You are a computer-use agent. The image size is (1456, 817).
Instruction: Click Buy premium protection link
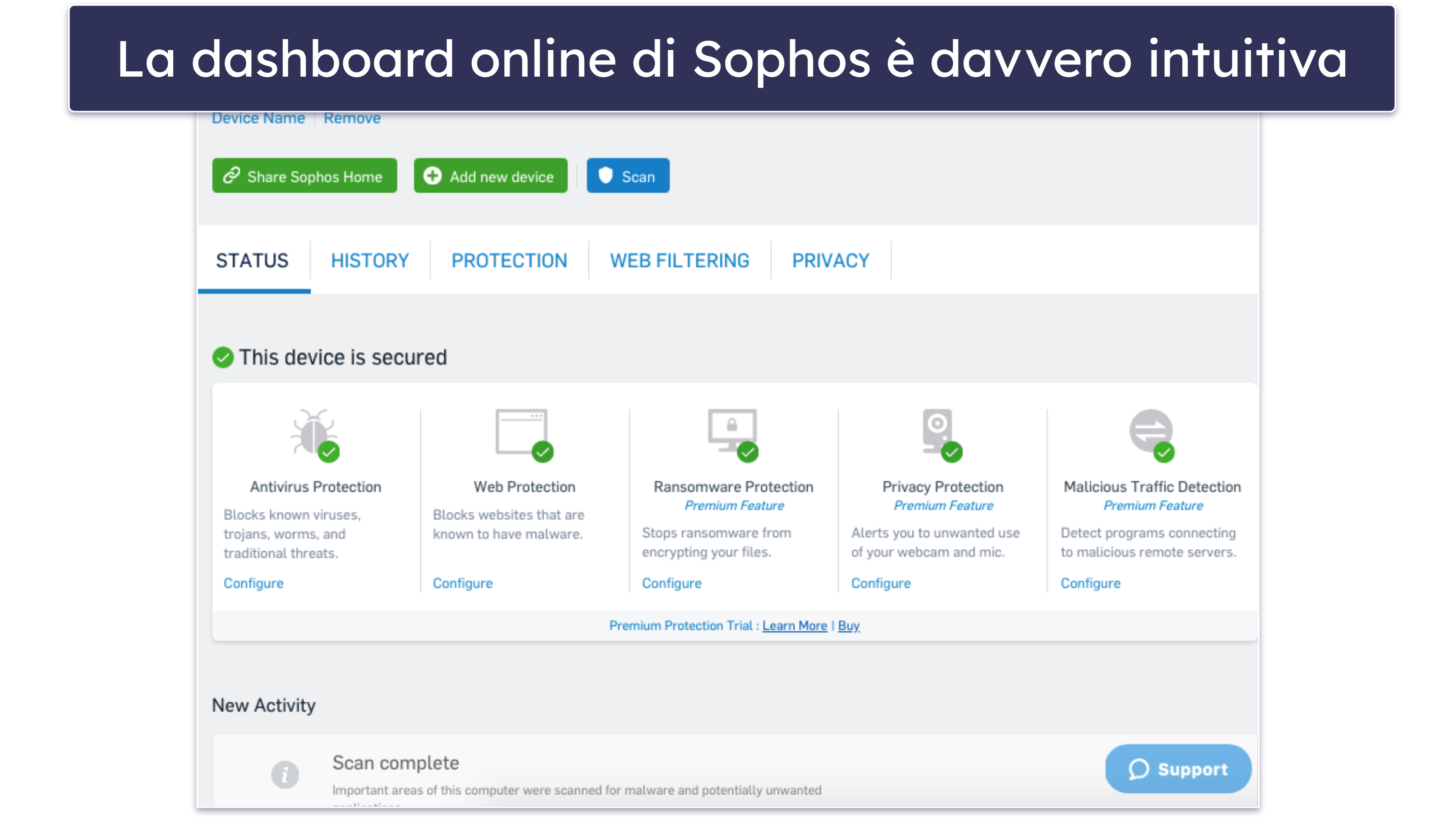point(848,625)
